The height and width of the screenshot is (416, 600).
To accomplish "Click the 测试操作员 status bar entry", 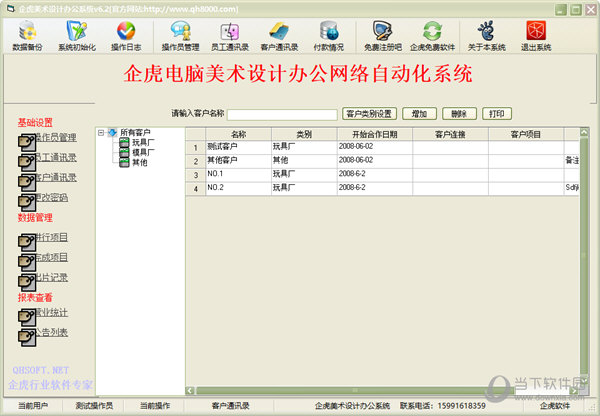I will pyautogui.click(x=94, y=406).
